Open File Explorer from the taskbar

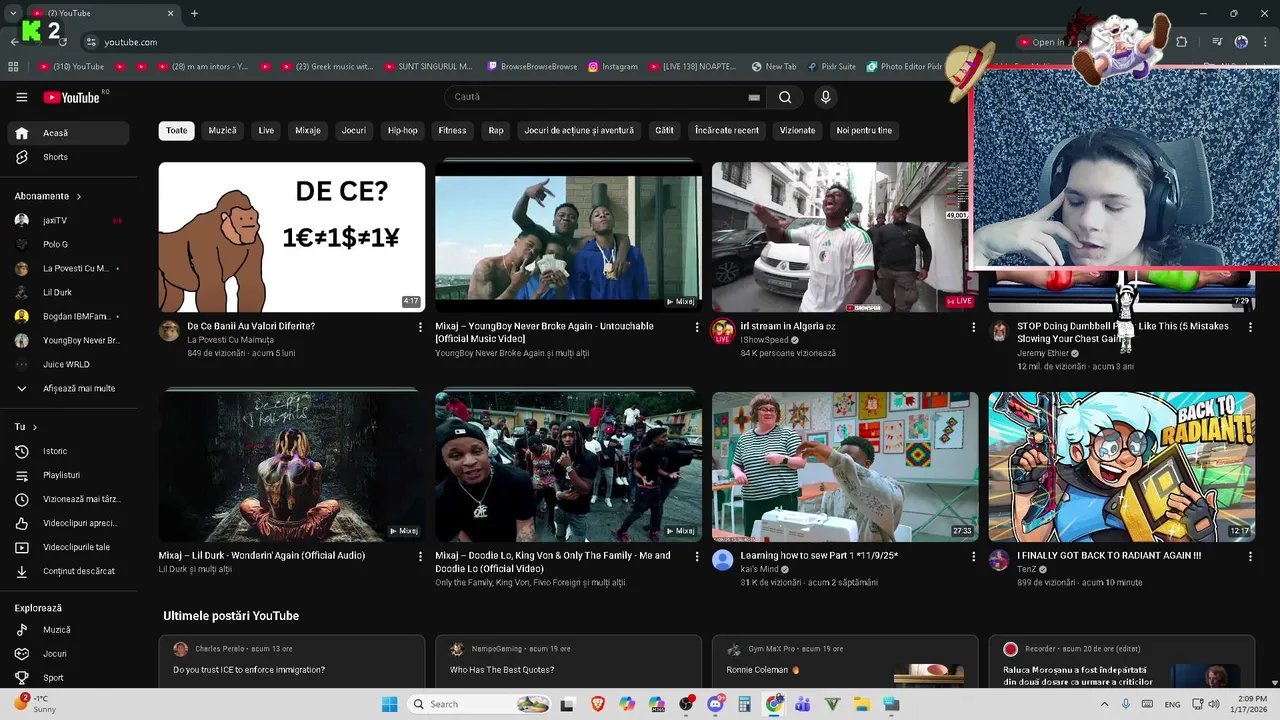(x=861, y=704)
